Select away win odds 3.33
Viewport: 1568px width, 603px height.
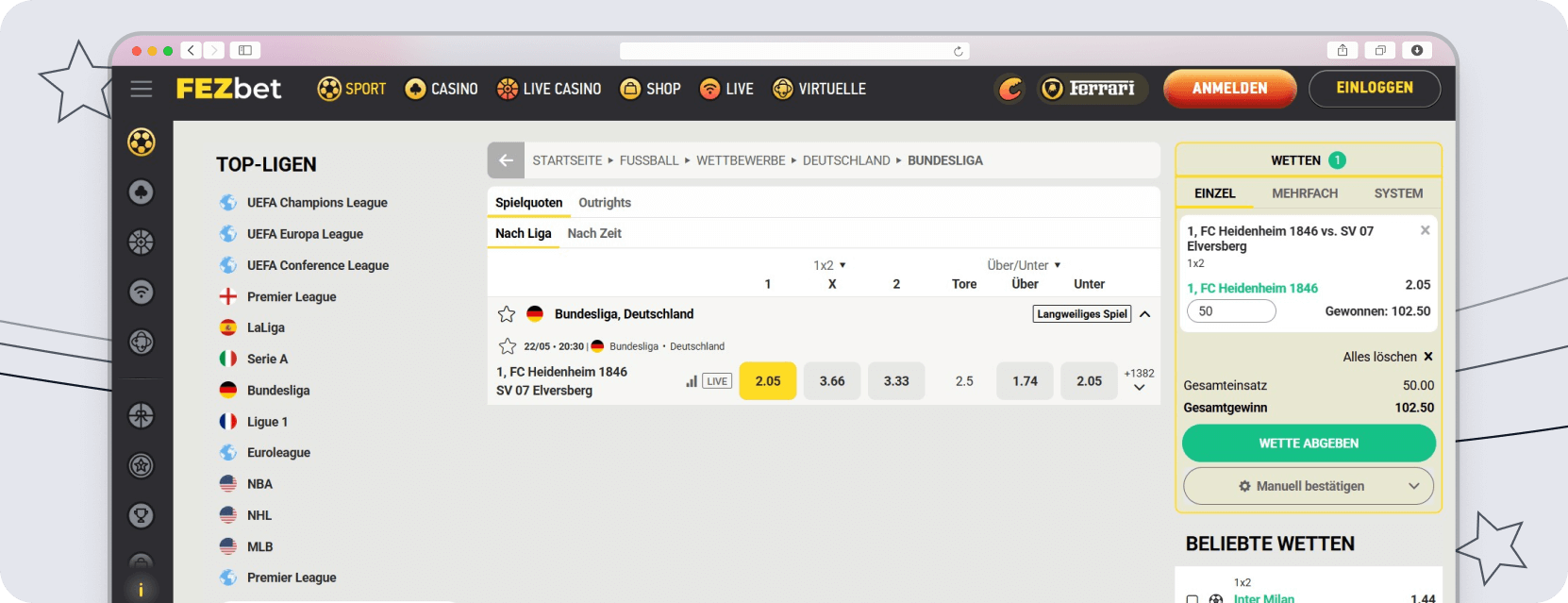pyautogui.click(x=896, y=381)
